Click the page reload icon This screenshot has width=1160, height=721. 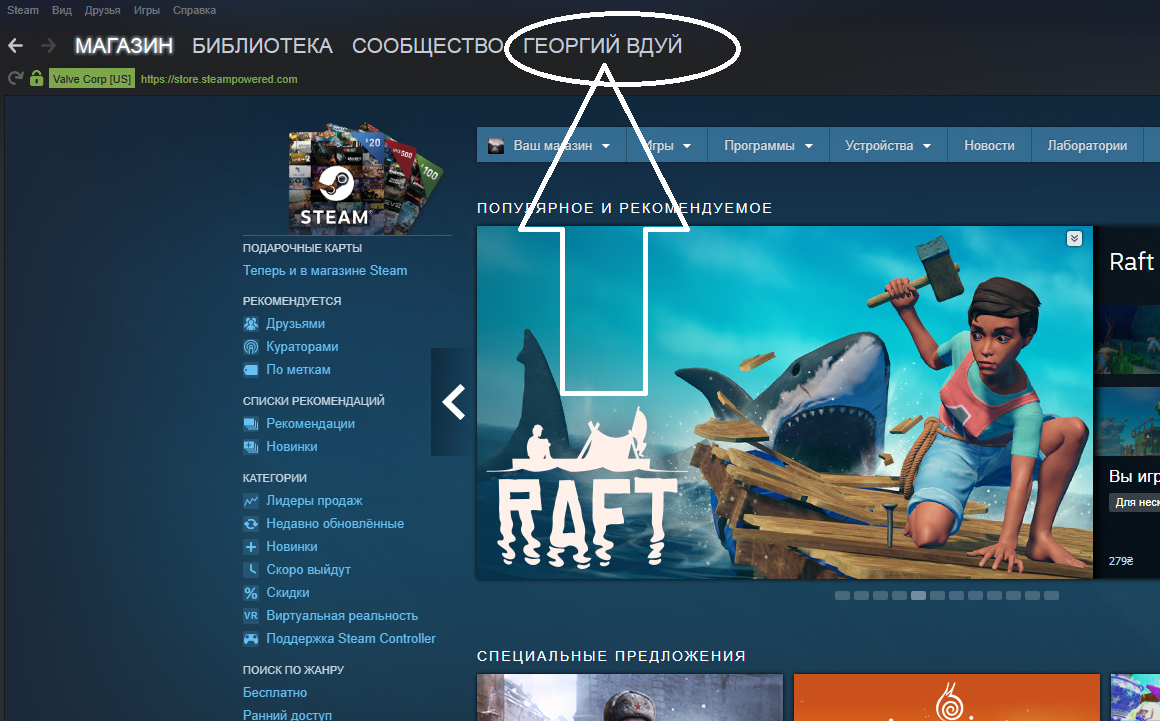[x=15, y=78]
